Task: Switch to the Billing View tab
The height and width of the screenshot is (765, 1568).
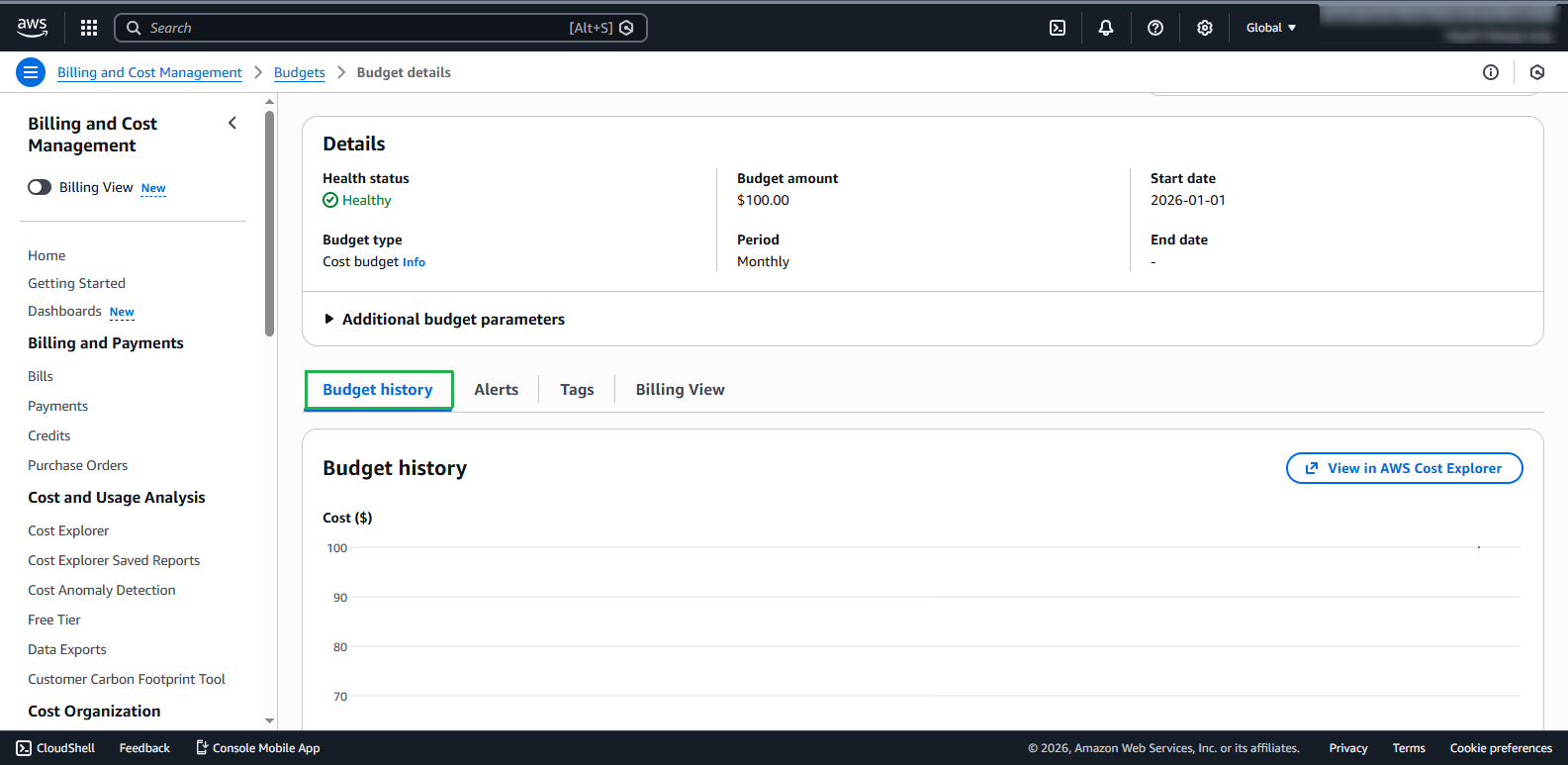Action: tap(681, 390)
